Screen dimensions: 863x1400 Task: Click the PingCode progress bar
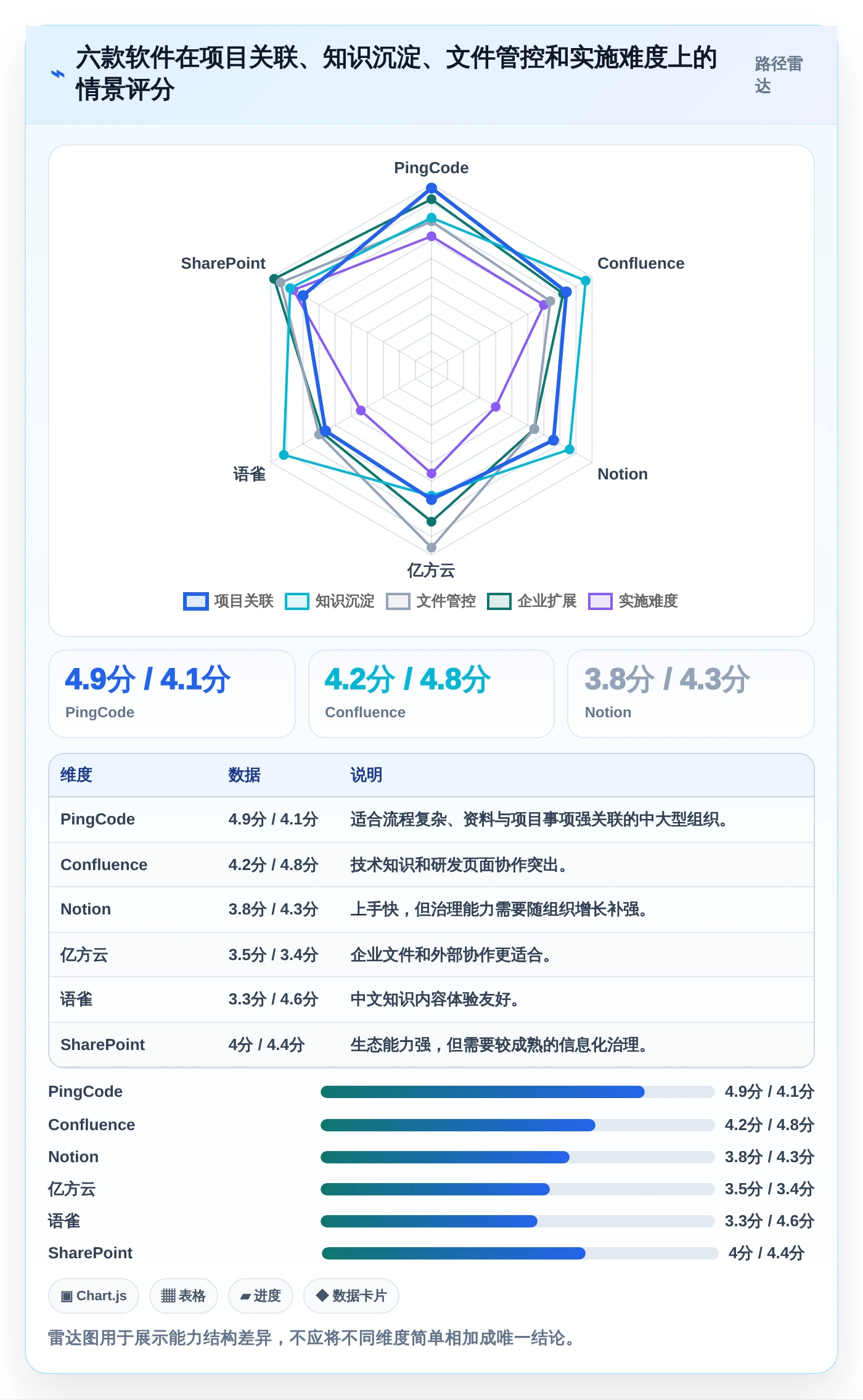[517, 1092]
